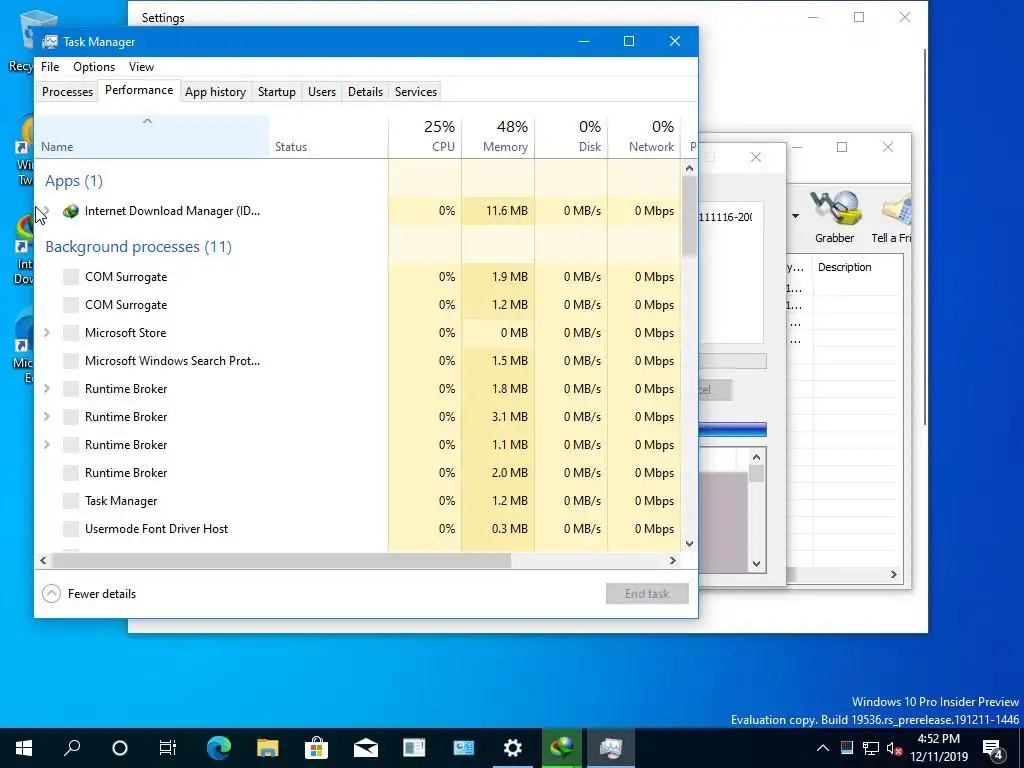
Task: Click the Task Manager taskbar icon
Action: pyautogui.click(x=611, y=748)
